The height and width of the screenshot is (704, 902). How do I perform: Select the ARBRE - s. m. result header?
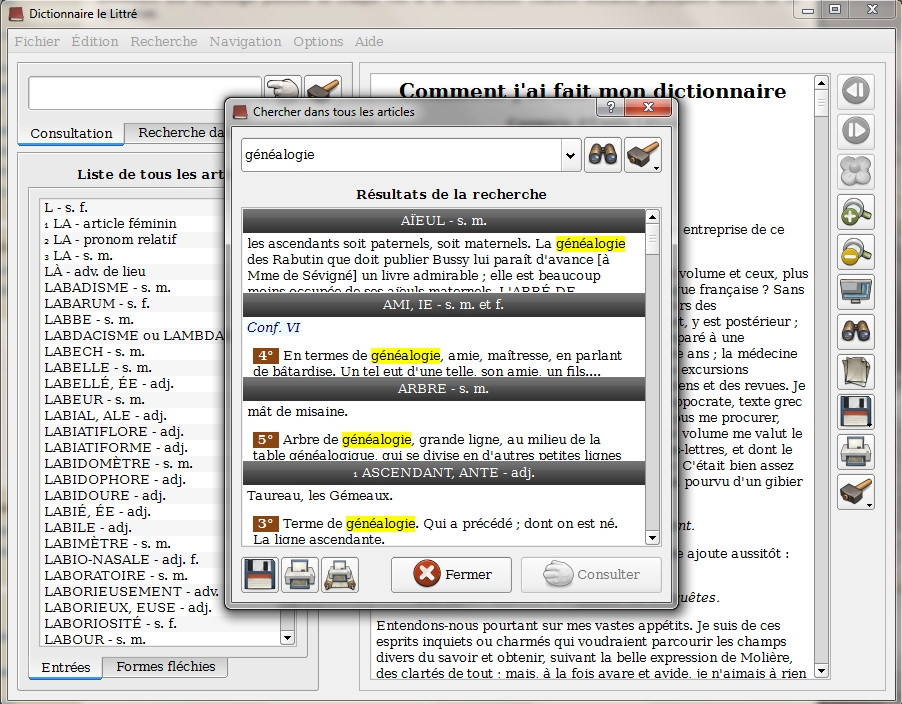(444, 389)
